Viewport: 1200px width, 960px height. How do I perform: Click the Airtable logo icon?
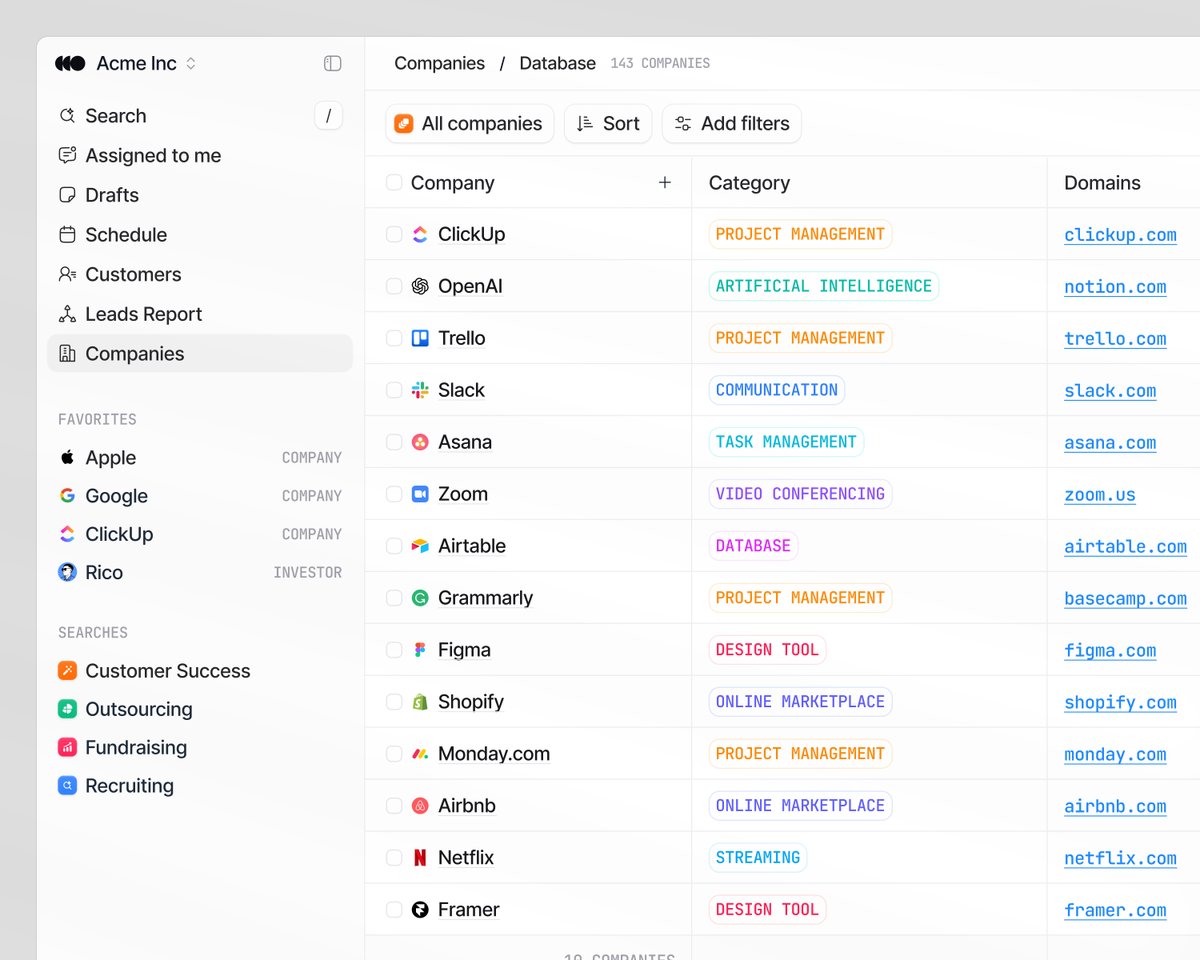(x=420, y=546)
